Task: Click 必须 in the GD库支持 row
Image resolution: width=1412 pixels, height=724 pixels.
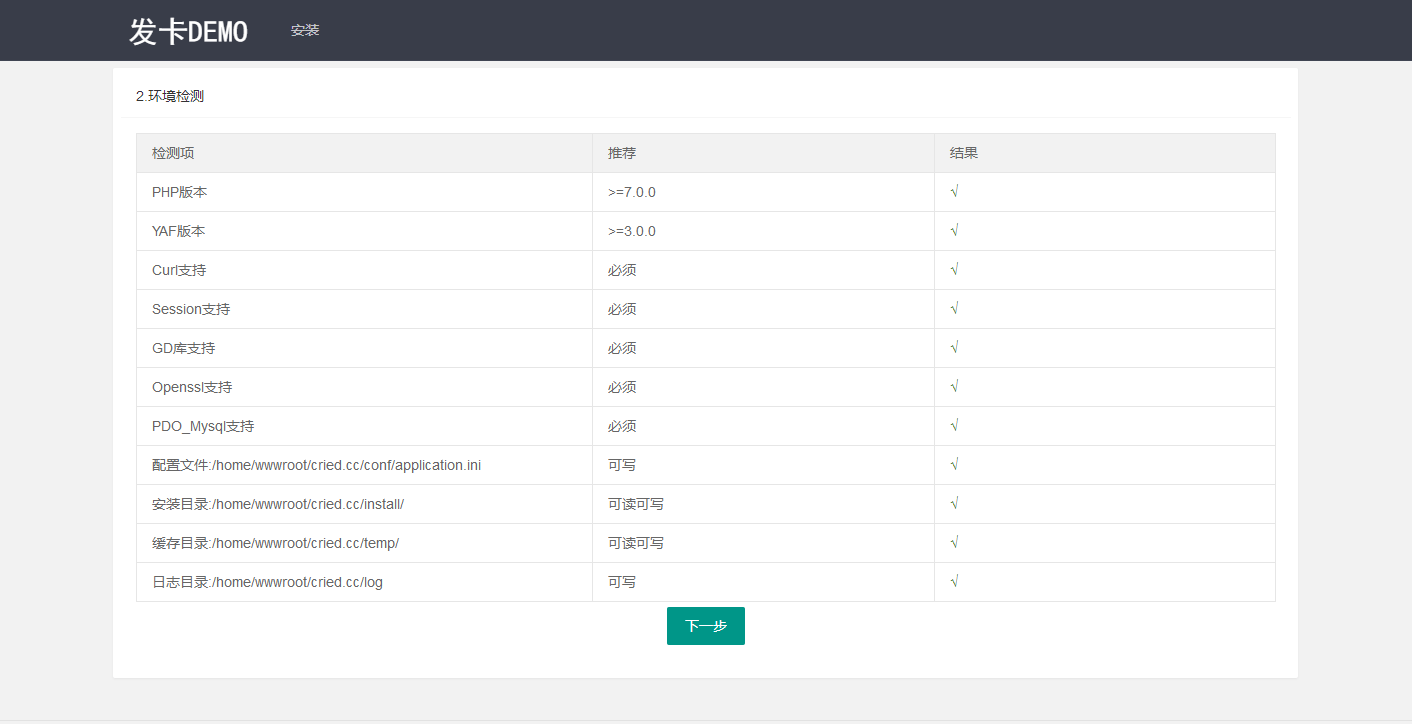Action: tap(622, 348)
